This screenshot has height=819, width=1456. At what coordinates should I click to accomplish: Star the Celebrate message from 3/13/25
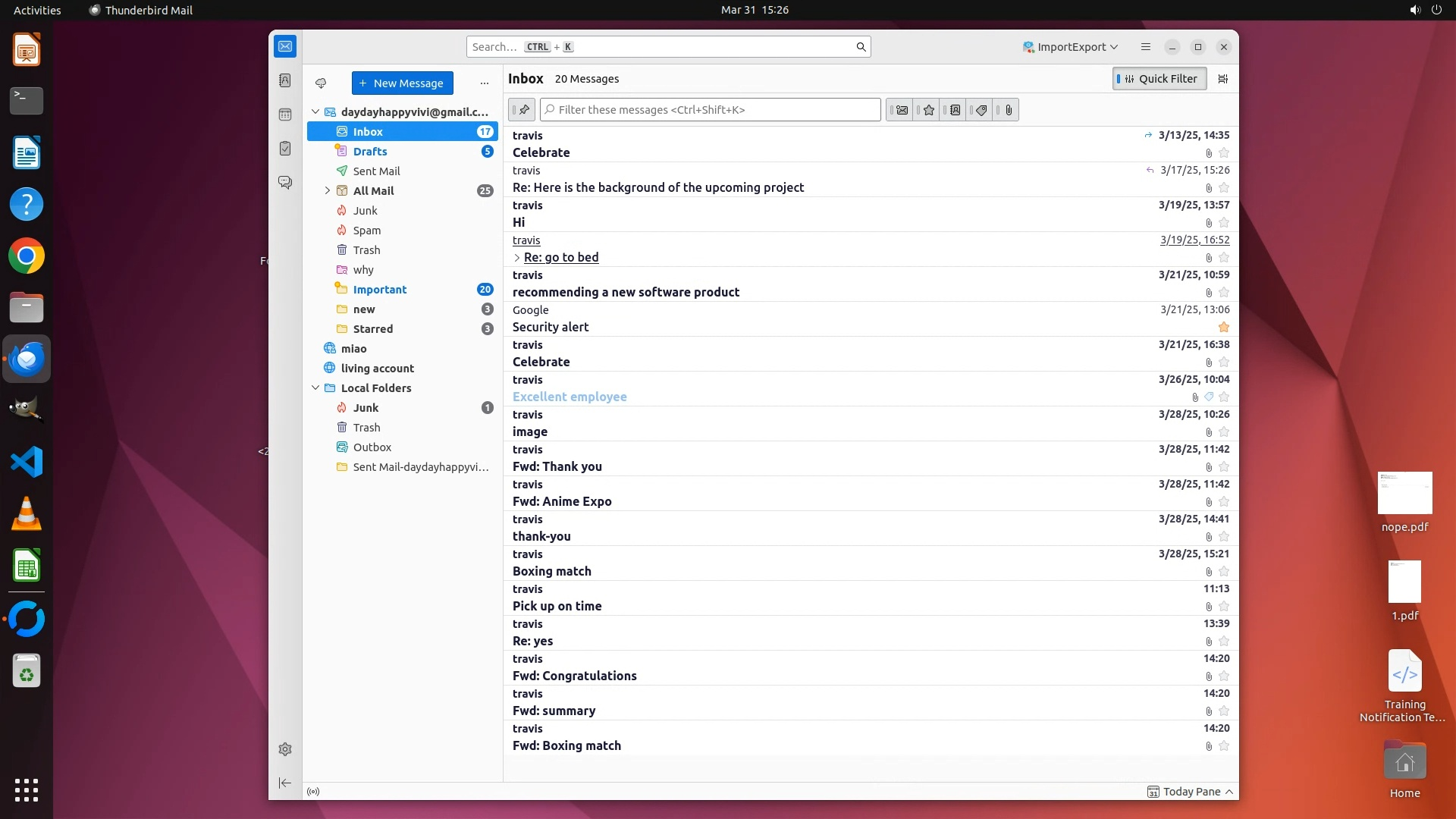click(1223, 153)
